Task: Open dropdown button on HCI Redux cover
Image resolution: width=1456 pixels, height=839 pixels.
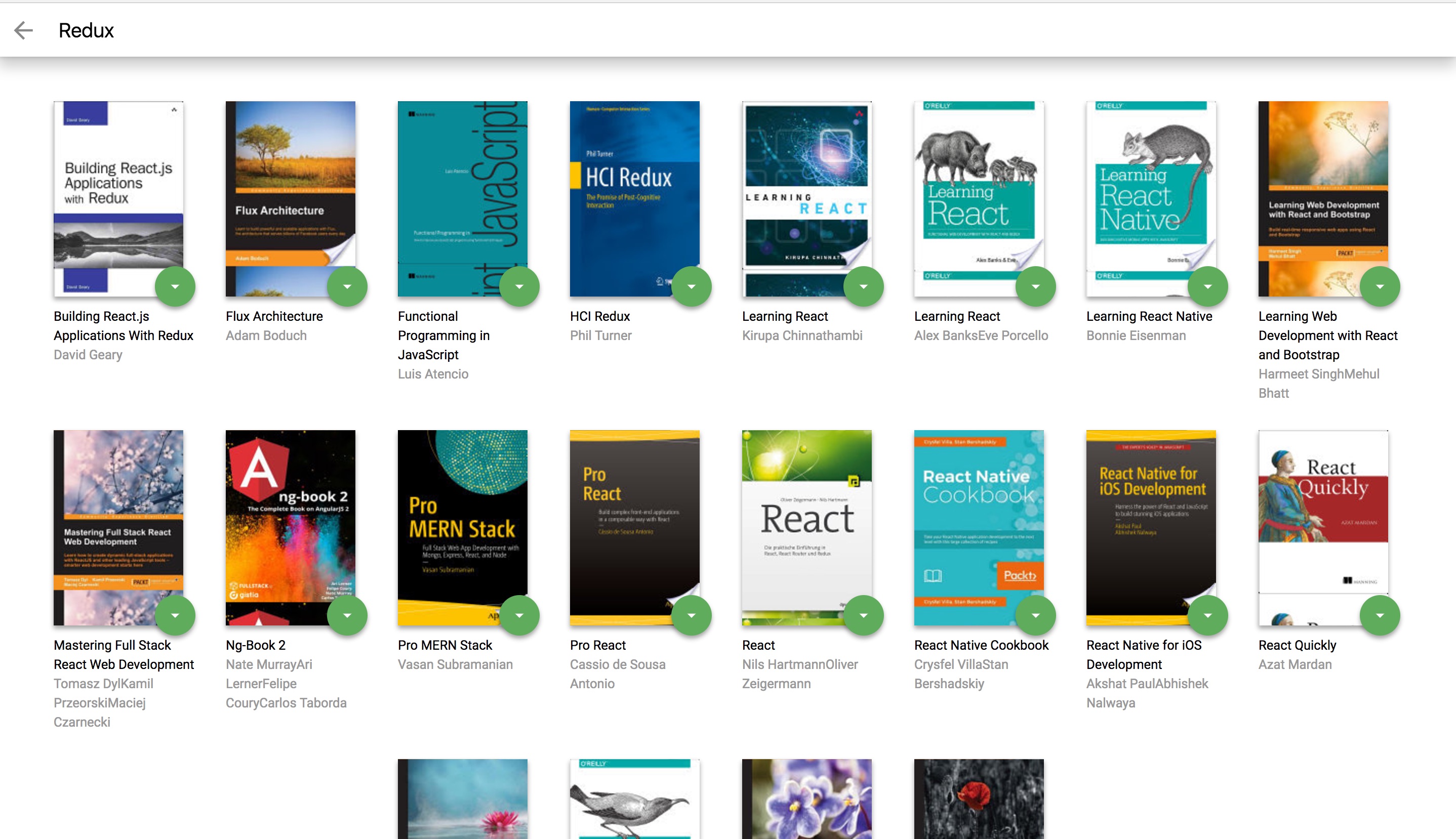Action: click(692, 286)
